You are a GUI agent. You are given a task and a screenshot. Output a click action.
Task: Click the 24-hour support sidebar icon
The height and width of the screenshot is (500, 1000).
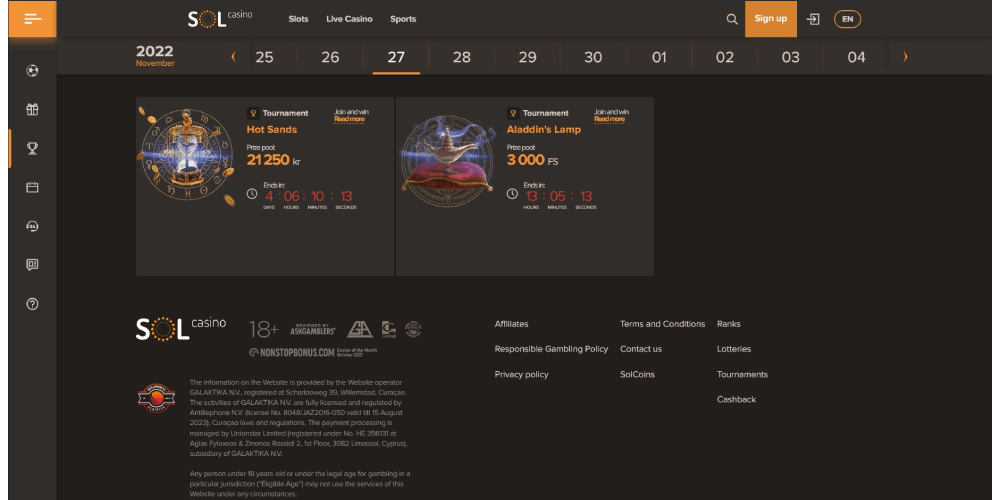[x=32, y=226]
